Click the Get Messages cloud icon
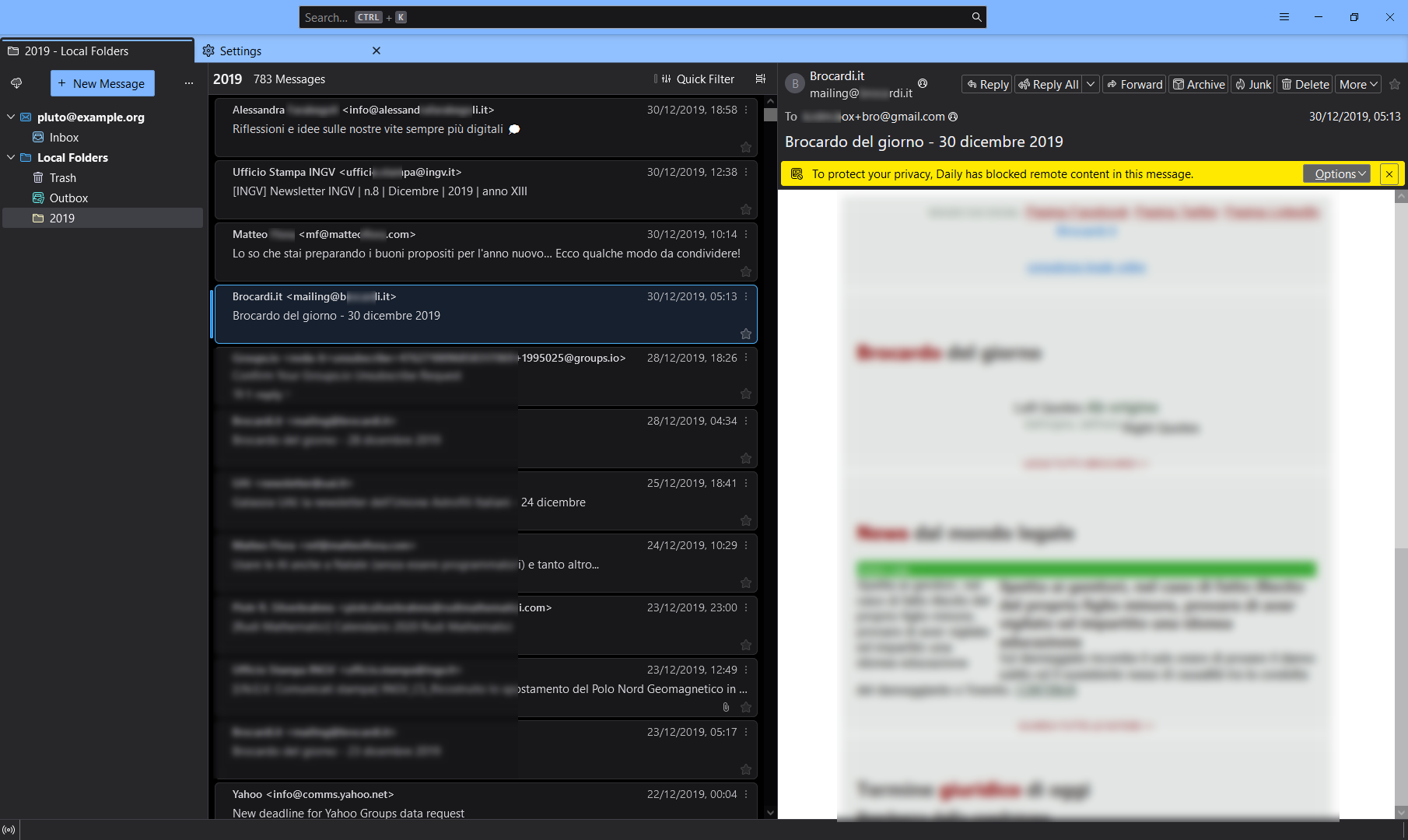Screen dimensions: 1408x840 (x=16, y=83)
